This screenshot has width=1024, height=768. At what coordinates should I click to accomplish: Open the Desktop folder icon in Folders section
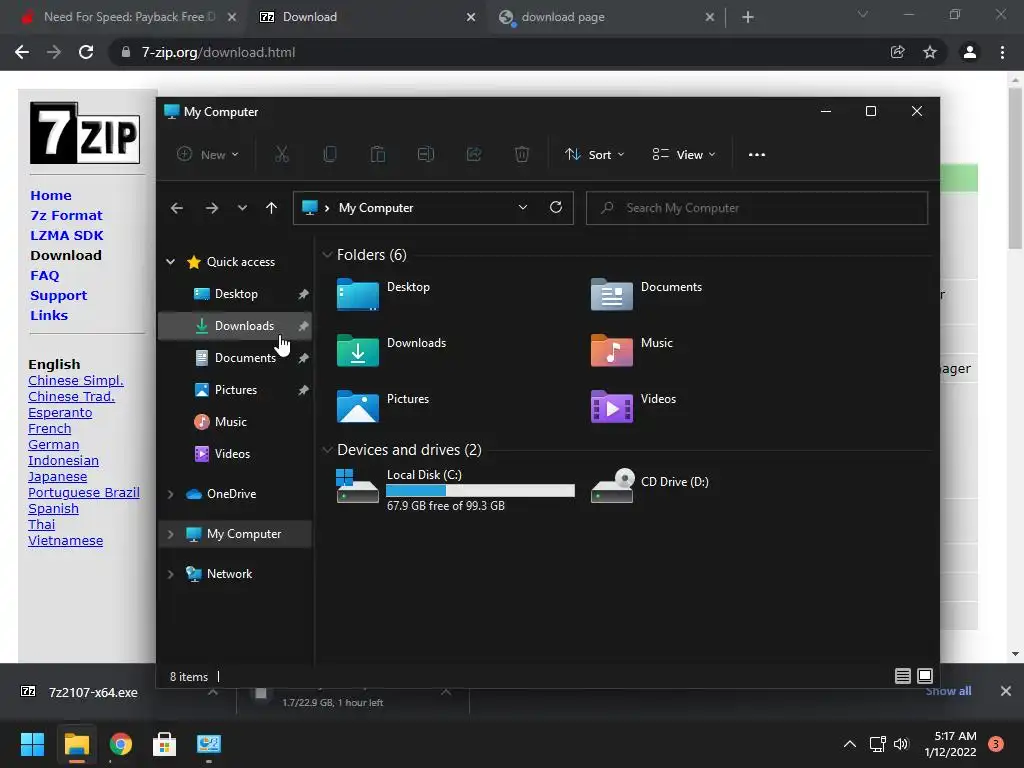(357, 294)
